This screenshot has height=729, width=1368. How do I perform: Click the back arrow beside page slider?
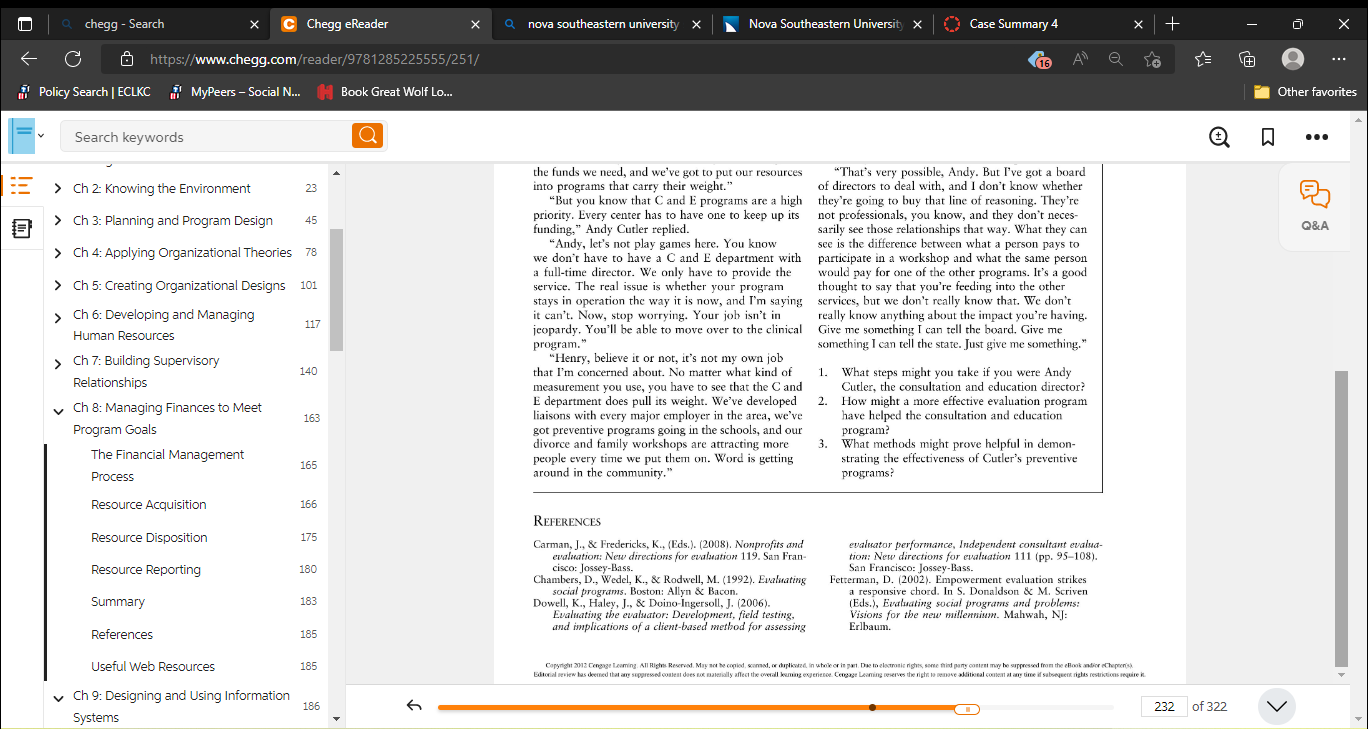(x=414, y=706)
